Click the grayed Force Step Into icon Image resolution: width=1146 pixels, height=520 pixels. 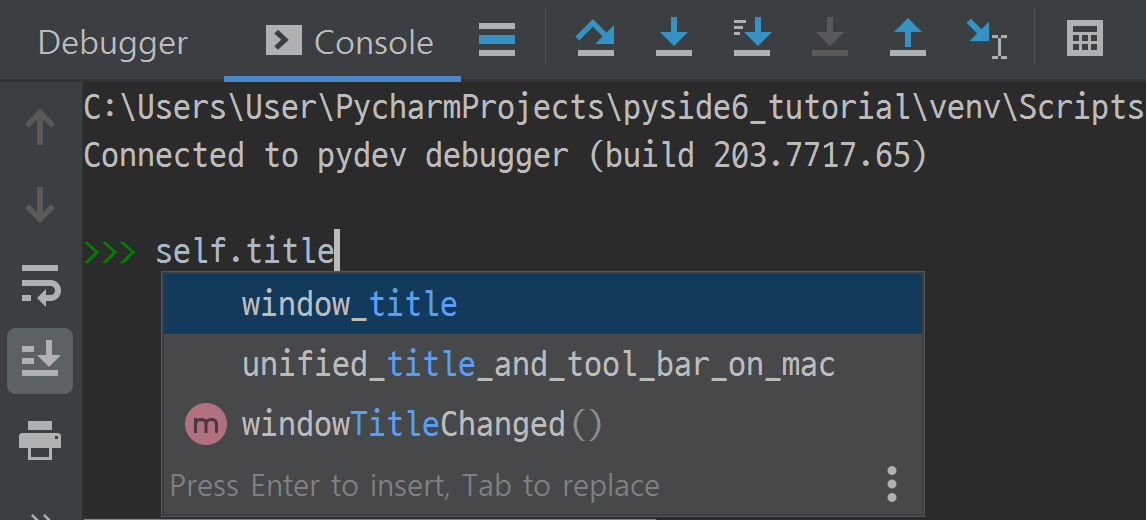coord(830,38)
